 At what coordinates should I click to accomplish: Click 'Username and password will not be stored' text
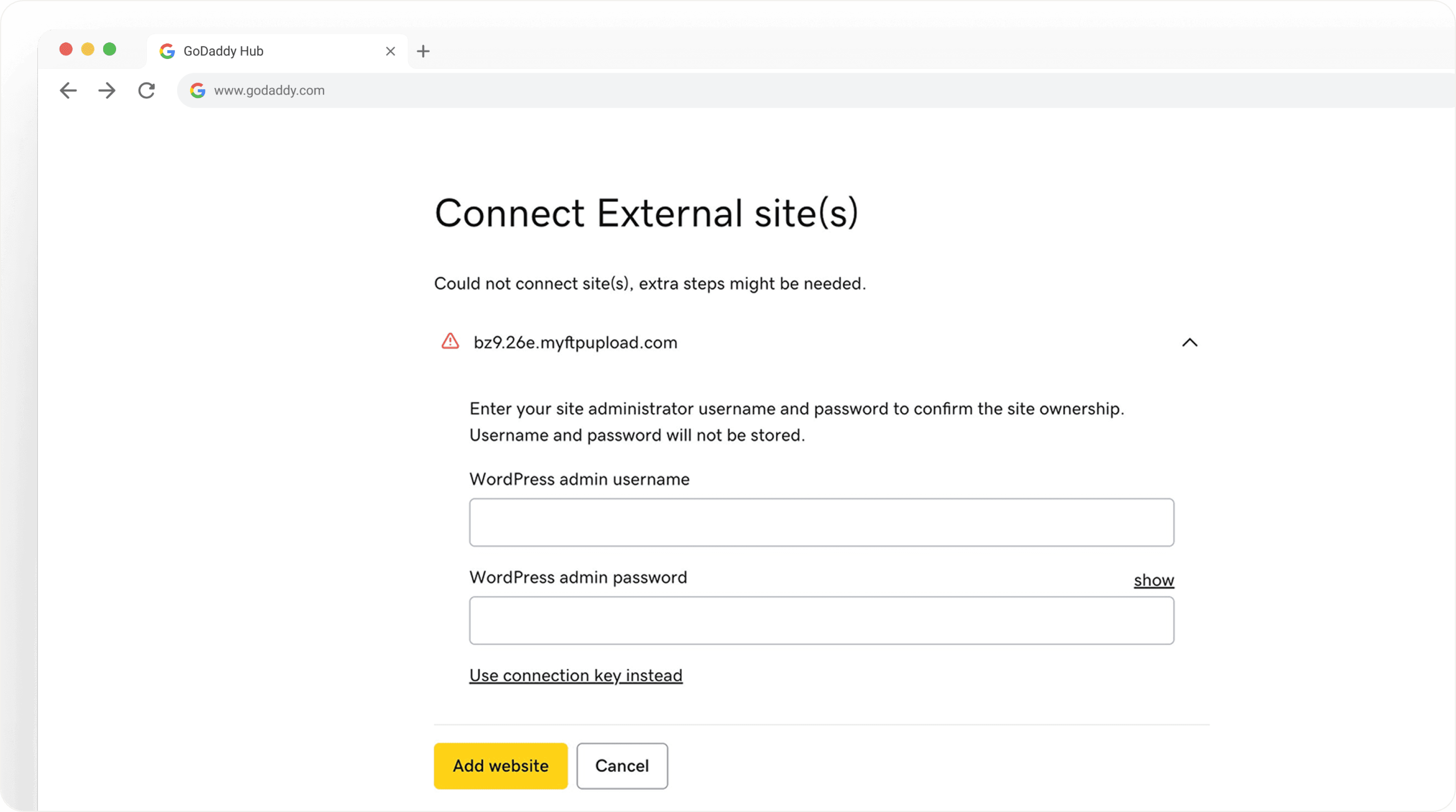tap(637, 435)
